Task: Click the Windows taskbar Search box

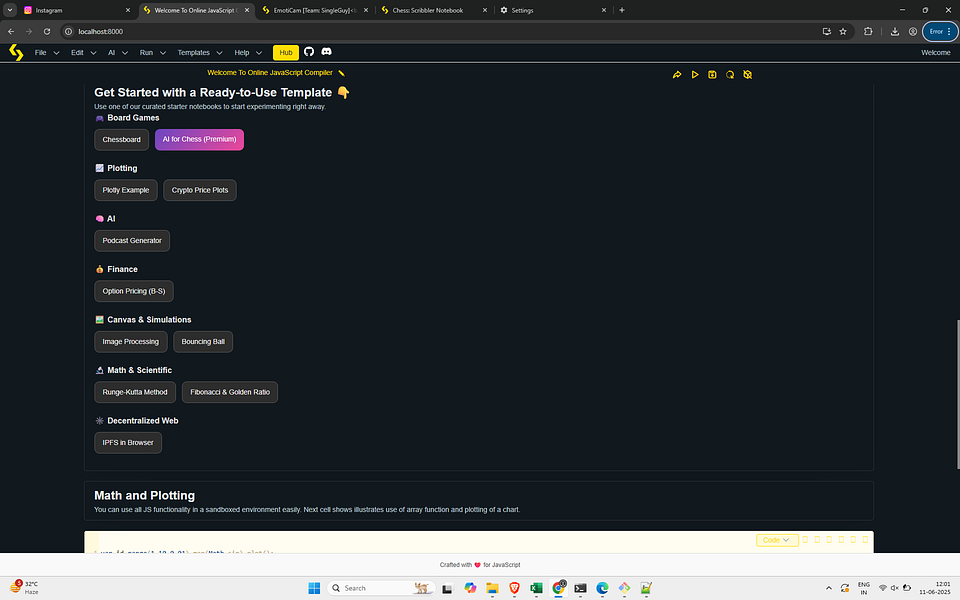Action: tap(381, 588)
